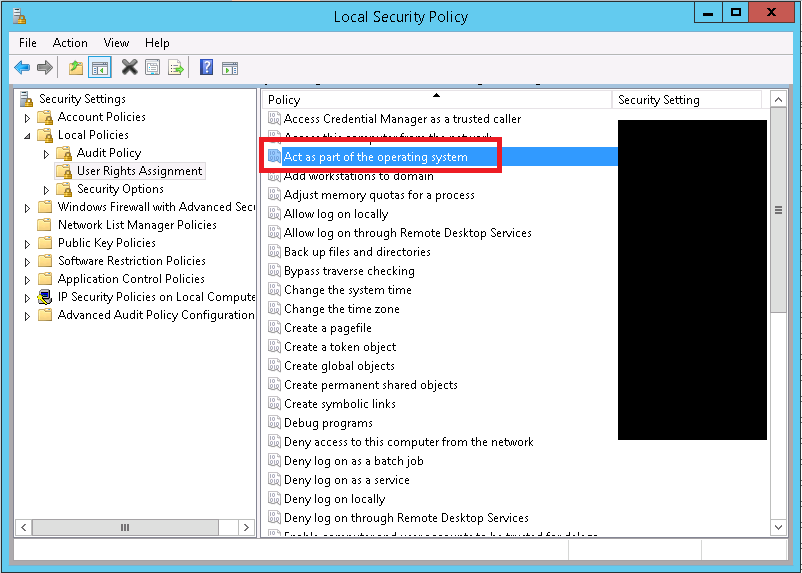This screenshot has height=573, width=802.
Task: Sort by the Policy column header
Action: [437, 100]
